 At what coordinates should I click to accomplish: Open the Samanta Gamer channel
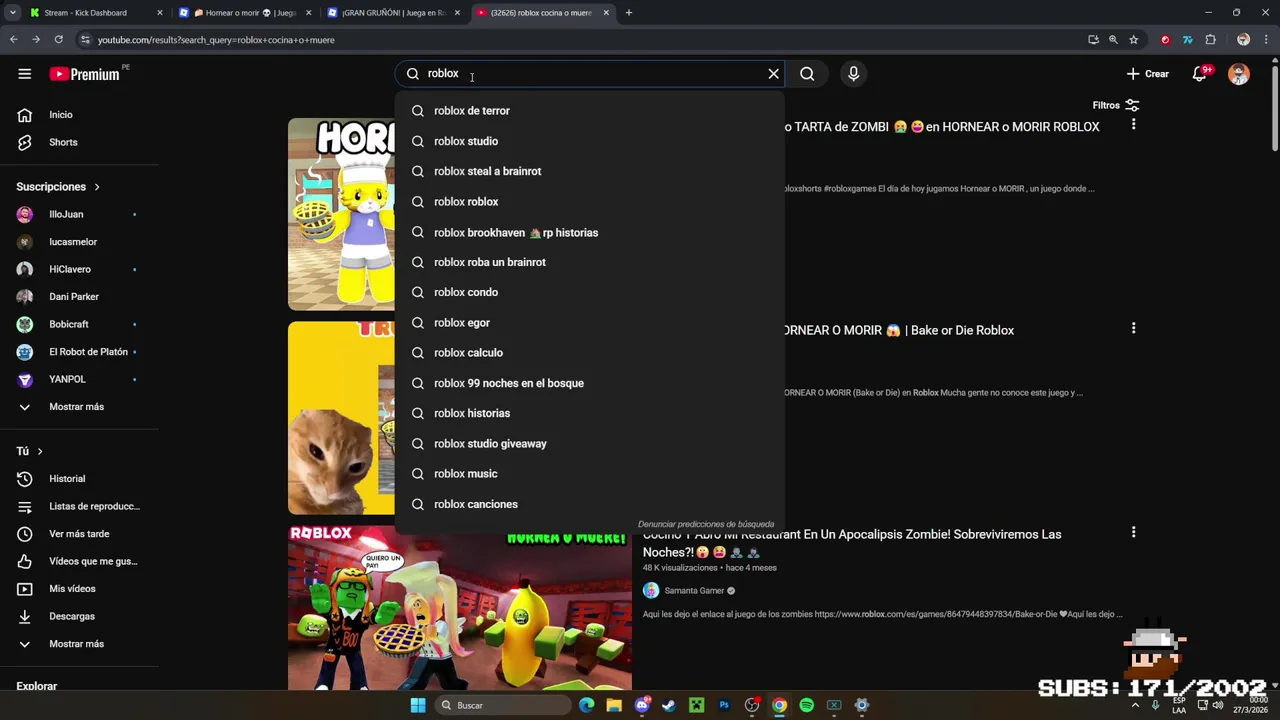click(x=694, y=591)
